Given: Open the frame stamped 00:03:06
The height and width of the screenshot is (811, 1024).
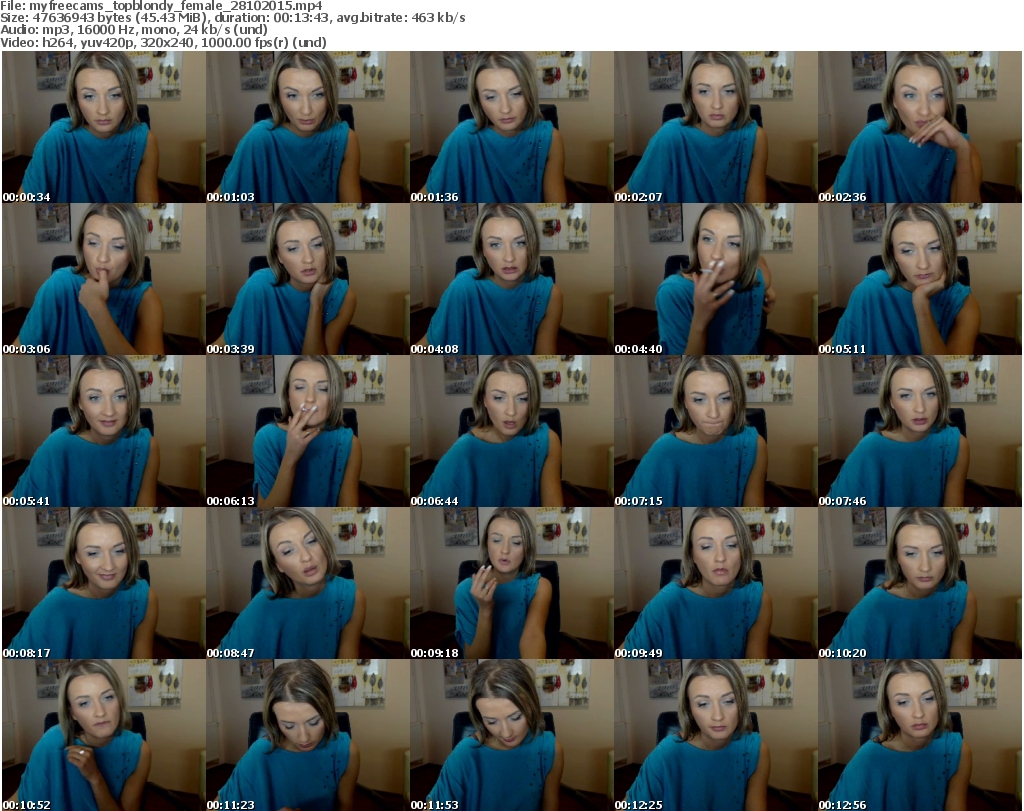Looking at the screenshot, I should pyautogui.click(x=104, y=279).
